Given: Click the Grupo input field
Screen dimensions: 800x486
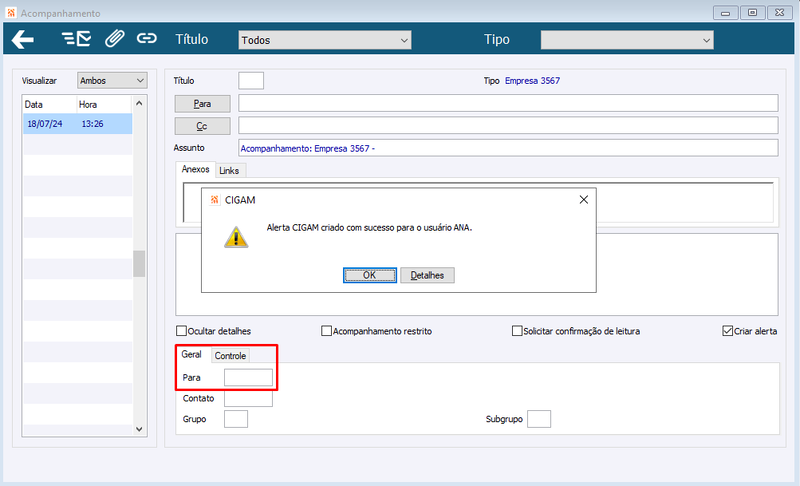Looking at the screenshot, I should (x=236, y=419).
